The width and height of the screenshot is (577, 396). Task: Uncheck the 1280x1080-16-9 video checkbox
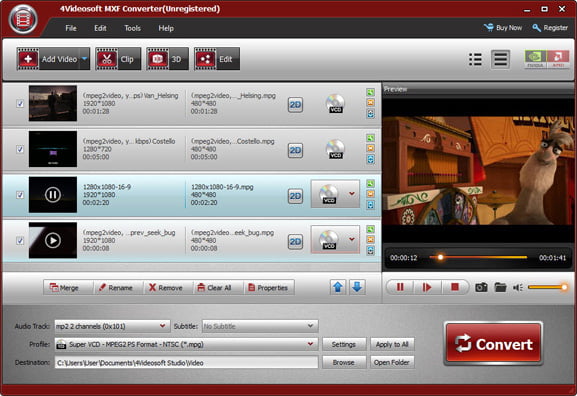[x=20, y=195]
